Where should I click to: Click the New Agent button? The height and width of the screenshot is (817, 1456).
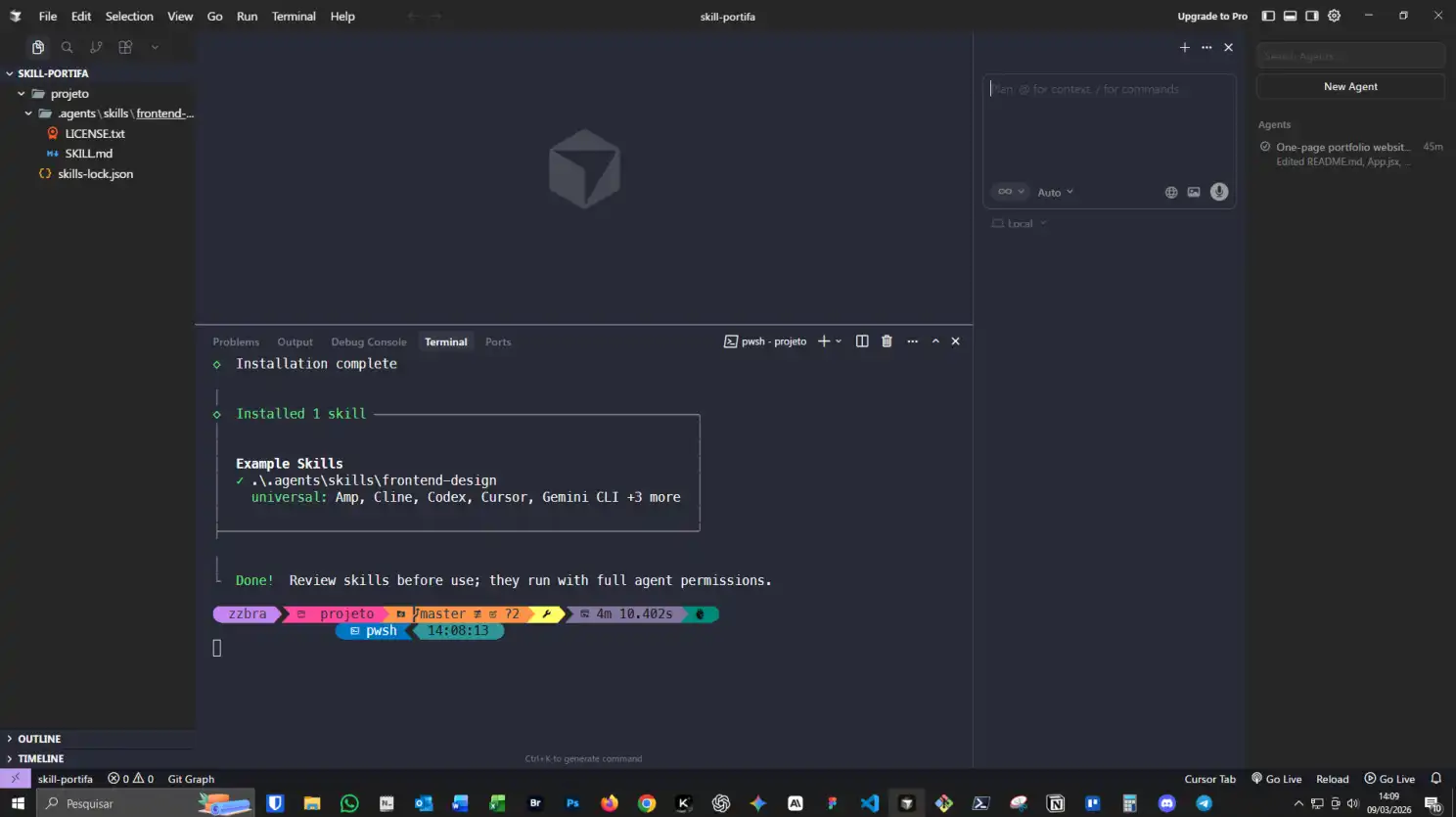coord(1349,86)
